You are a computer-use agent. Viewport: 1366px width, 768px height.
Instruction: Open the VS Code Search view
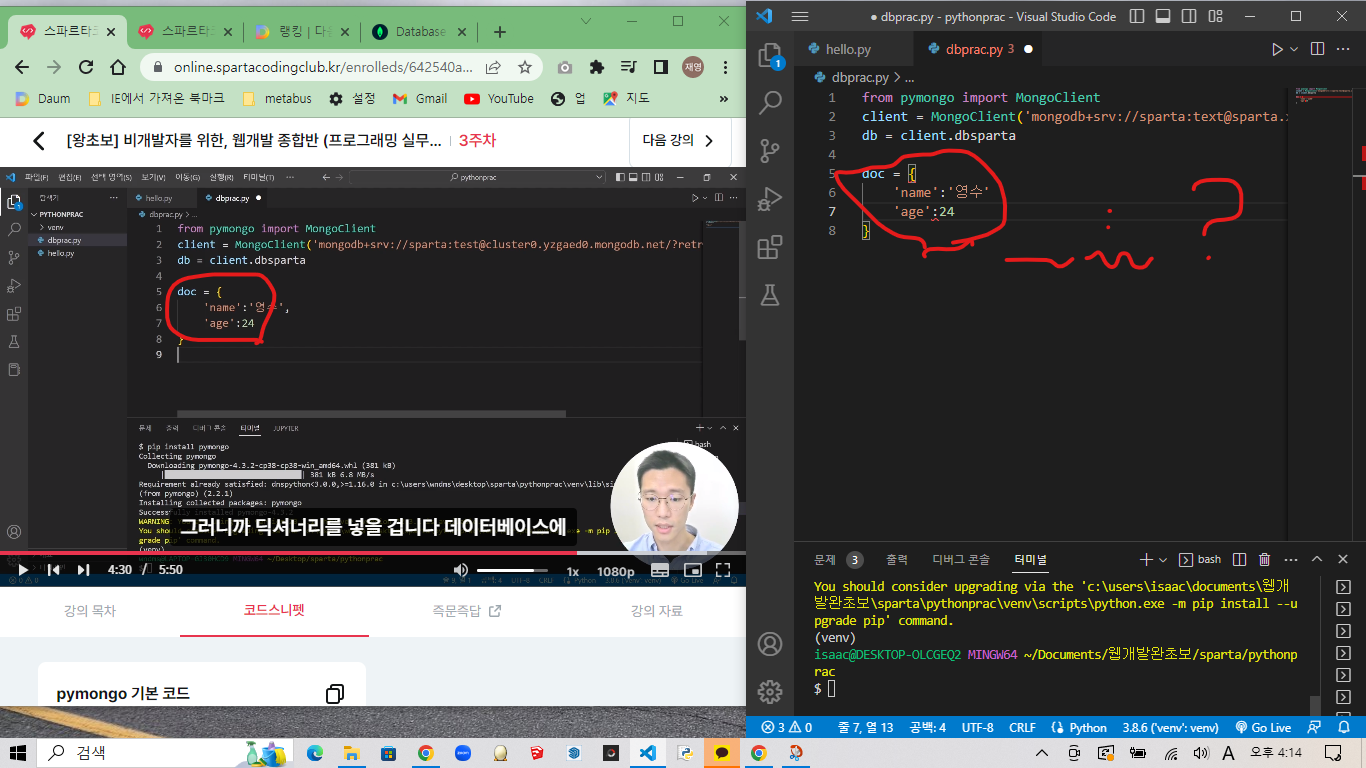[x=770, y=102]
